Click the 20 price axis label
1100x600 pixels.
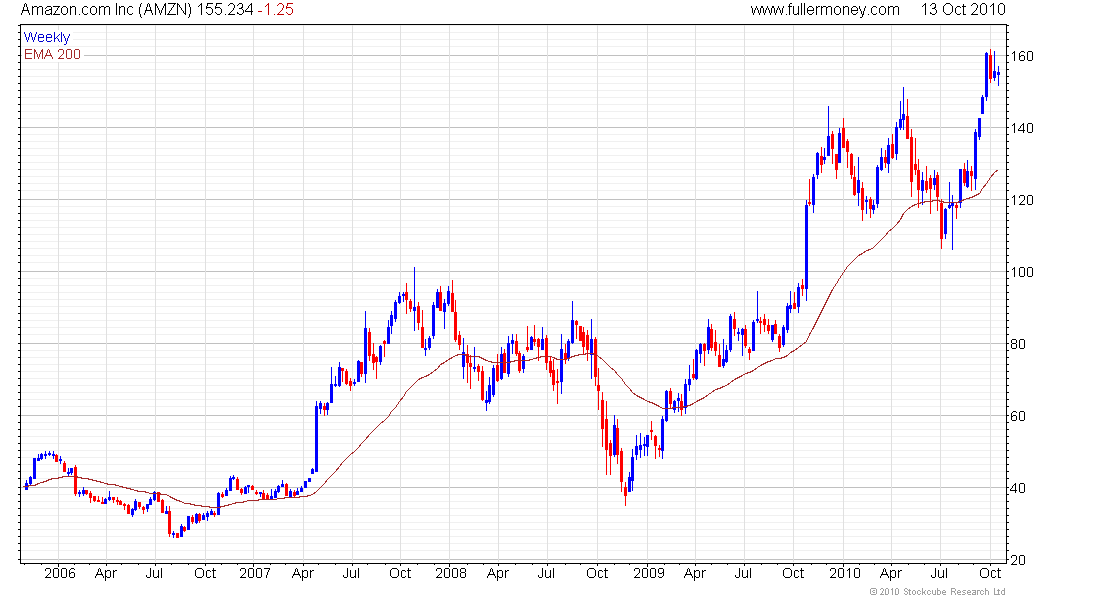coord(1017,561)
